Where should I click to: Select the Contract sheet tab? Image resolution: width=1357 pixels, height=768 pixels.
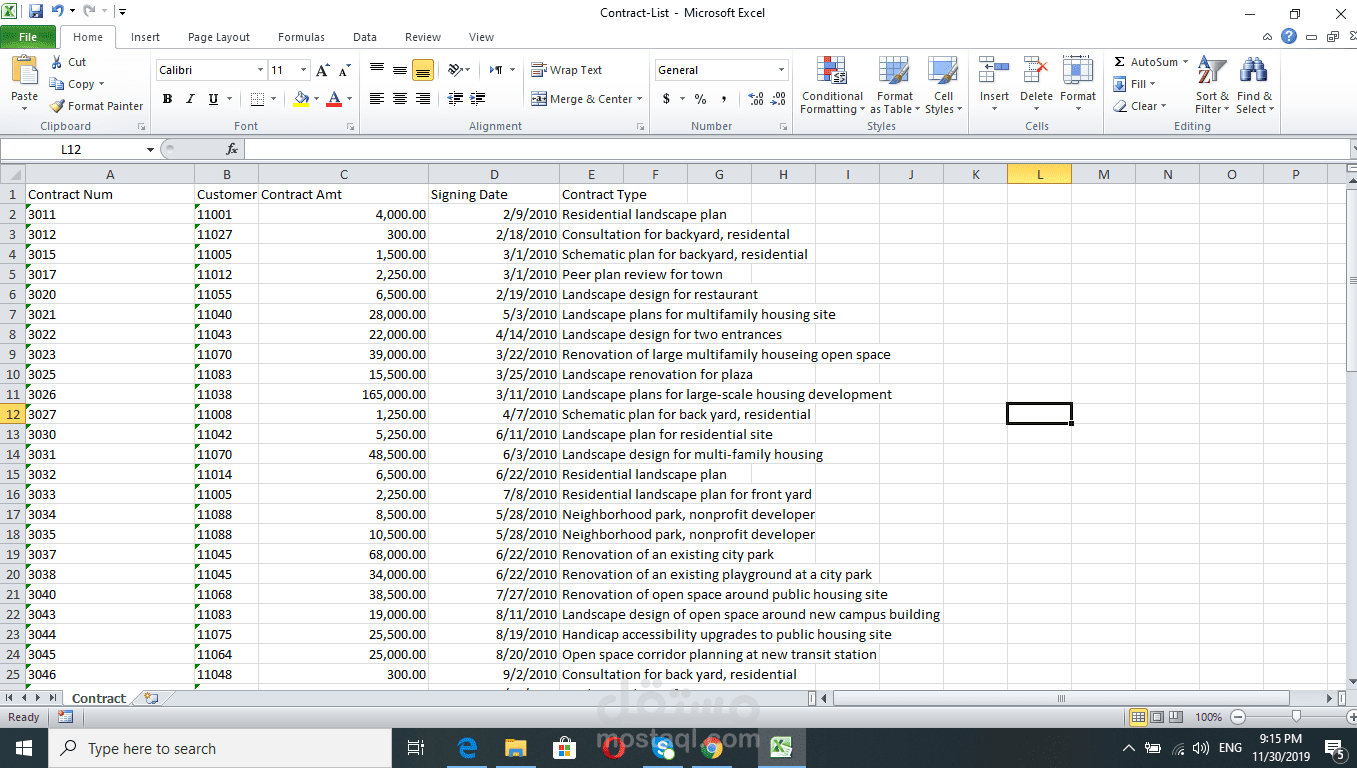pyautogui.click(x=99, y=698)
